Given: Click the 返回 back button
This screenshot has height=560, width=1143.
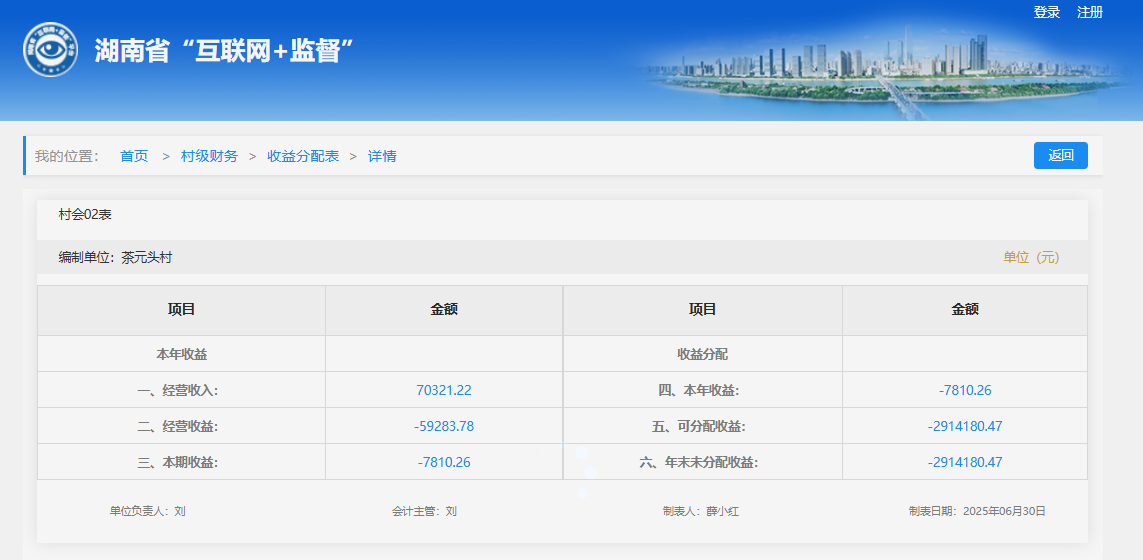Looking at the screenshot, I should point(1061,155).
